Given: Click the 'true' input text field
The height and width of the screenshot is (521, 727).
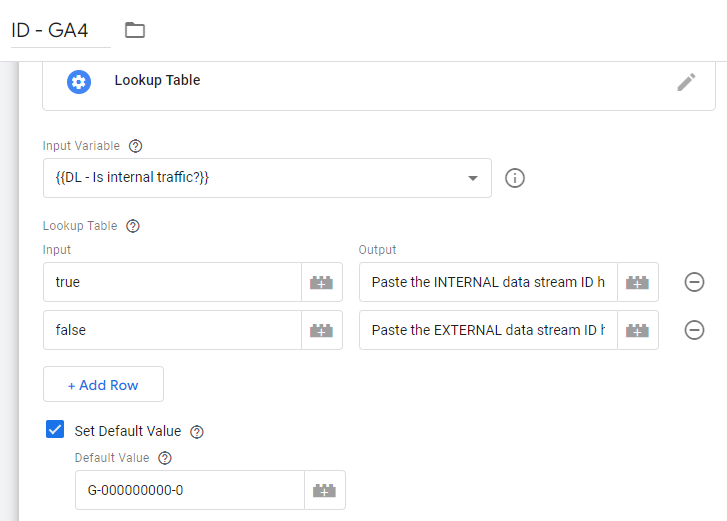Looking at the screenshot, I should tap(171, 282).
